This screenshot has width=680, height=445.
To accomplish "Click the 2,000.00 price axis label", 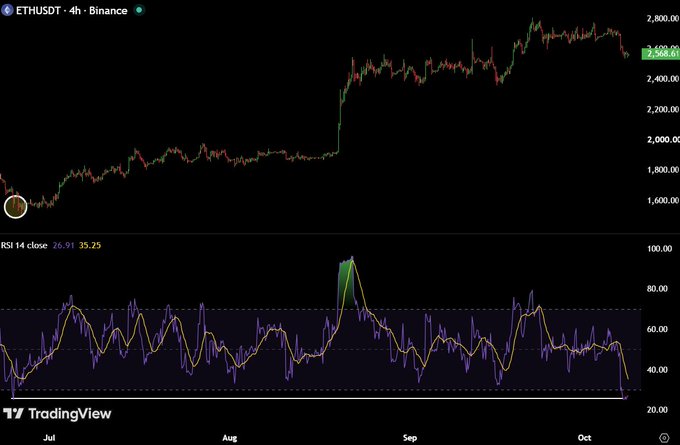I will pyautogui.click(x=662, y=140).
